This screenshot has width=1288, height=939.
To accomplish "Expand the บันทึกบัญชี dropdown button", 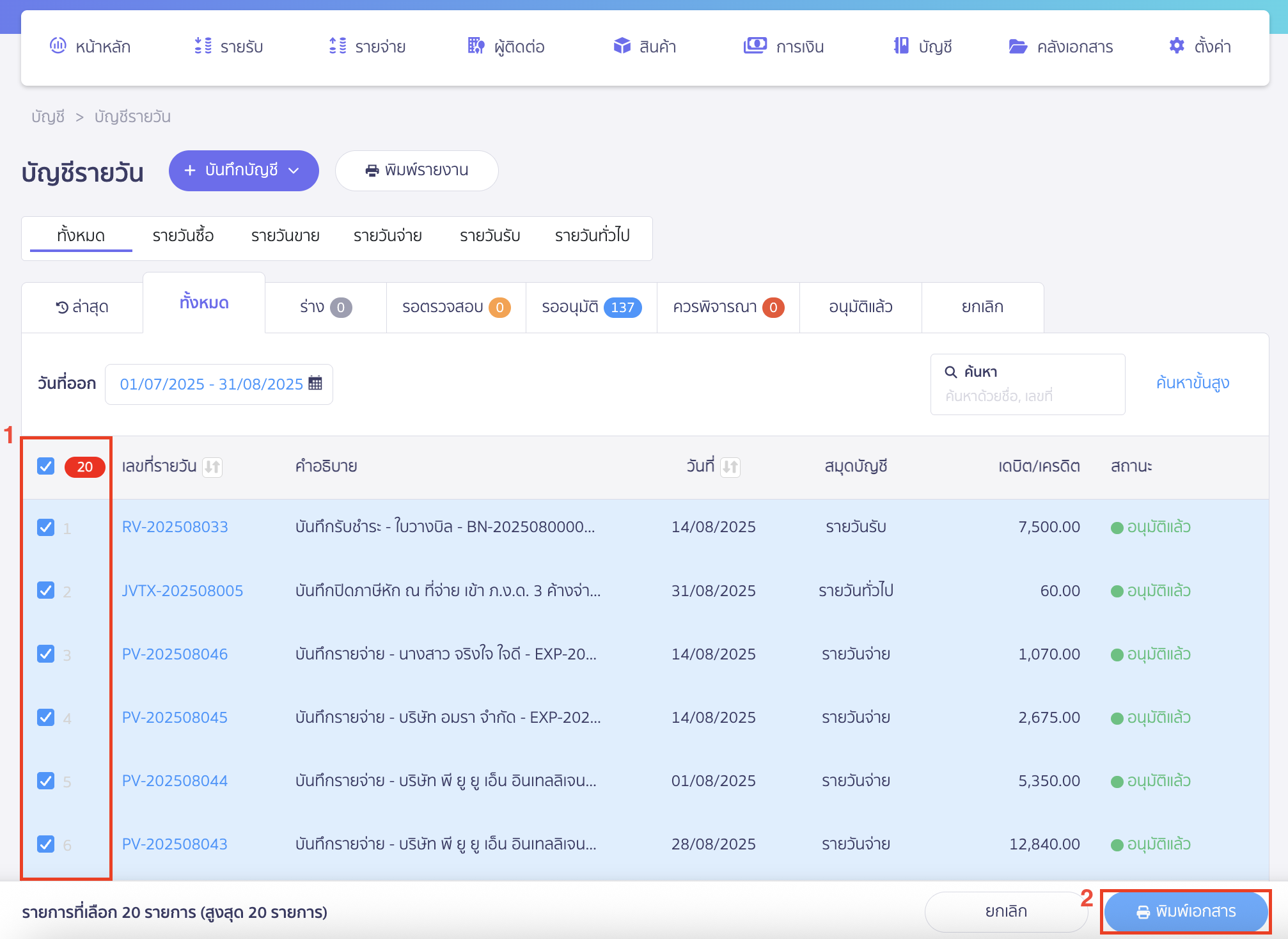I will click(244, 171).
